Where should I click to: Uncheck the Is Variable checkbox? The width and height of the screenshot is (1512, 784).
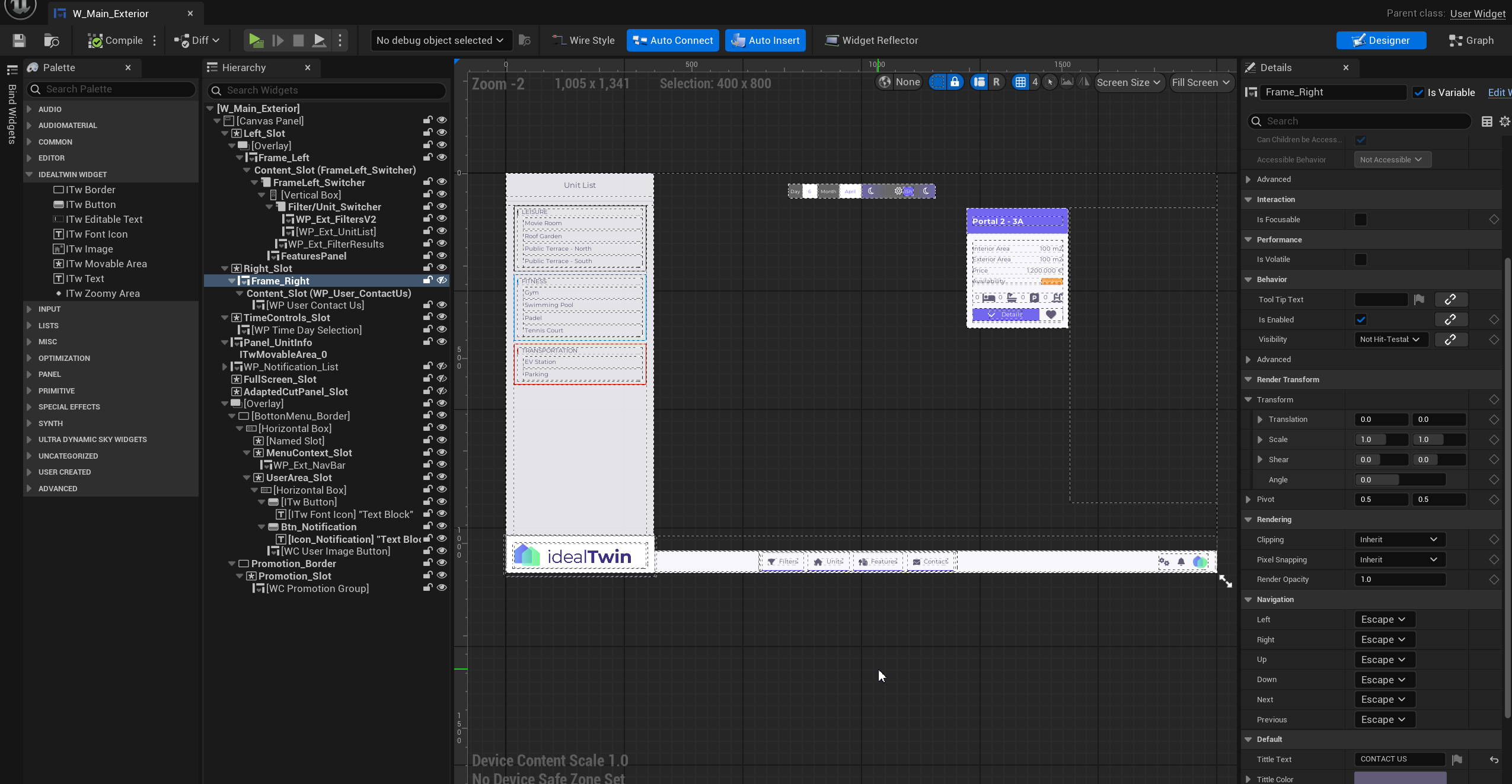1418,92
